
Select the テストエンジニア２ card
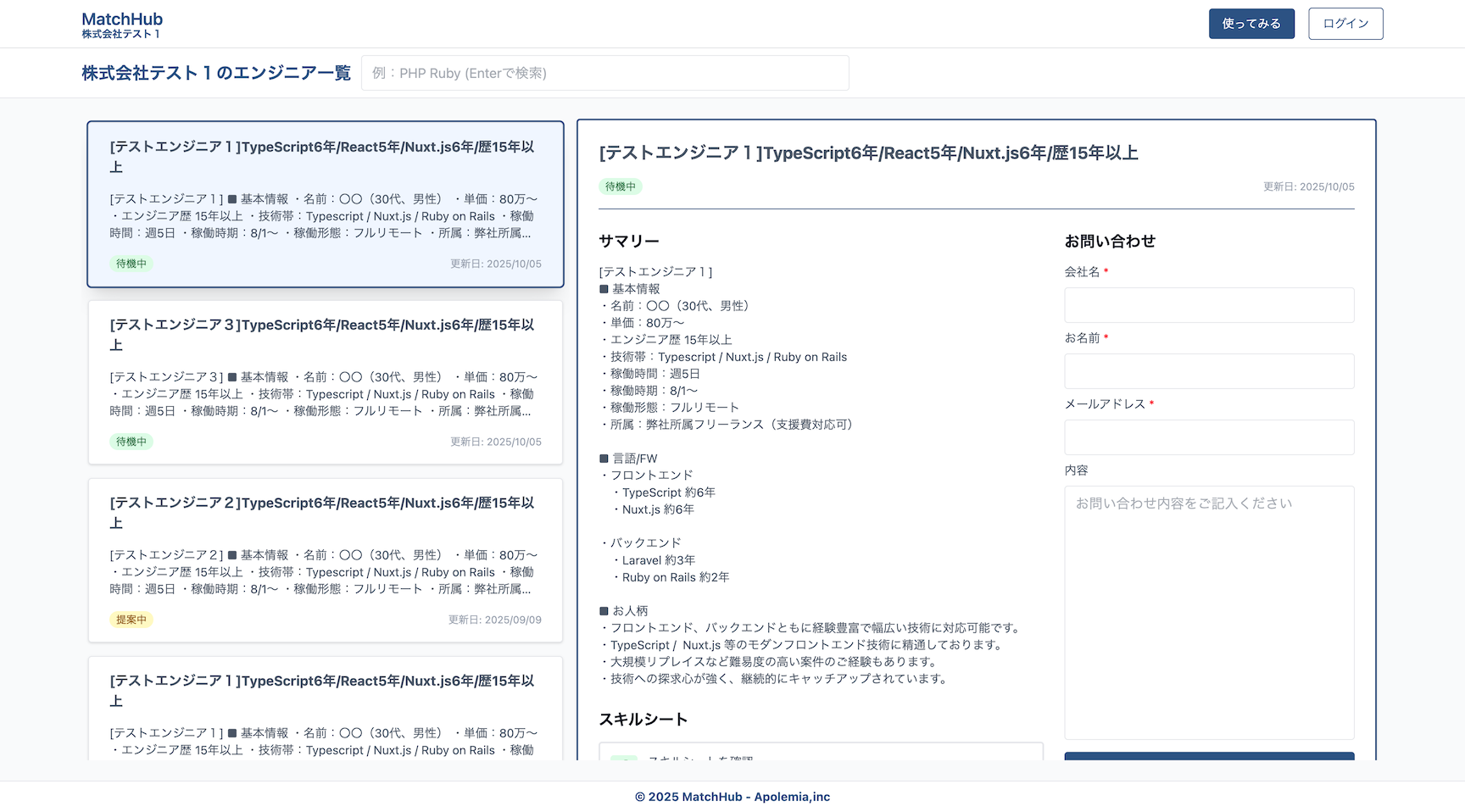[x=325, y=561]
